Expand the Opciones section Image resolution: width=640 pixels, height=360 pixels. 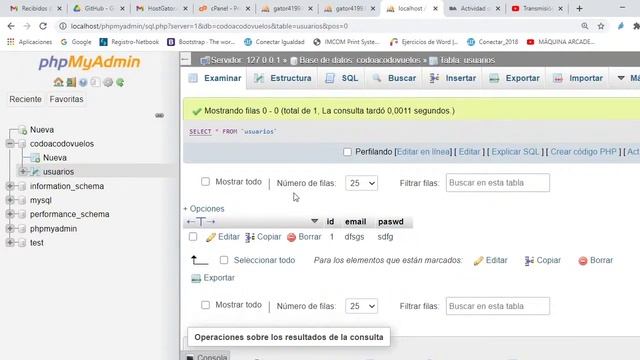pyautogui.click(x=204, y=209)
